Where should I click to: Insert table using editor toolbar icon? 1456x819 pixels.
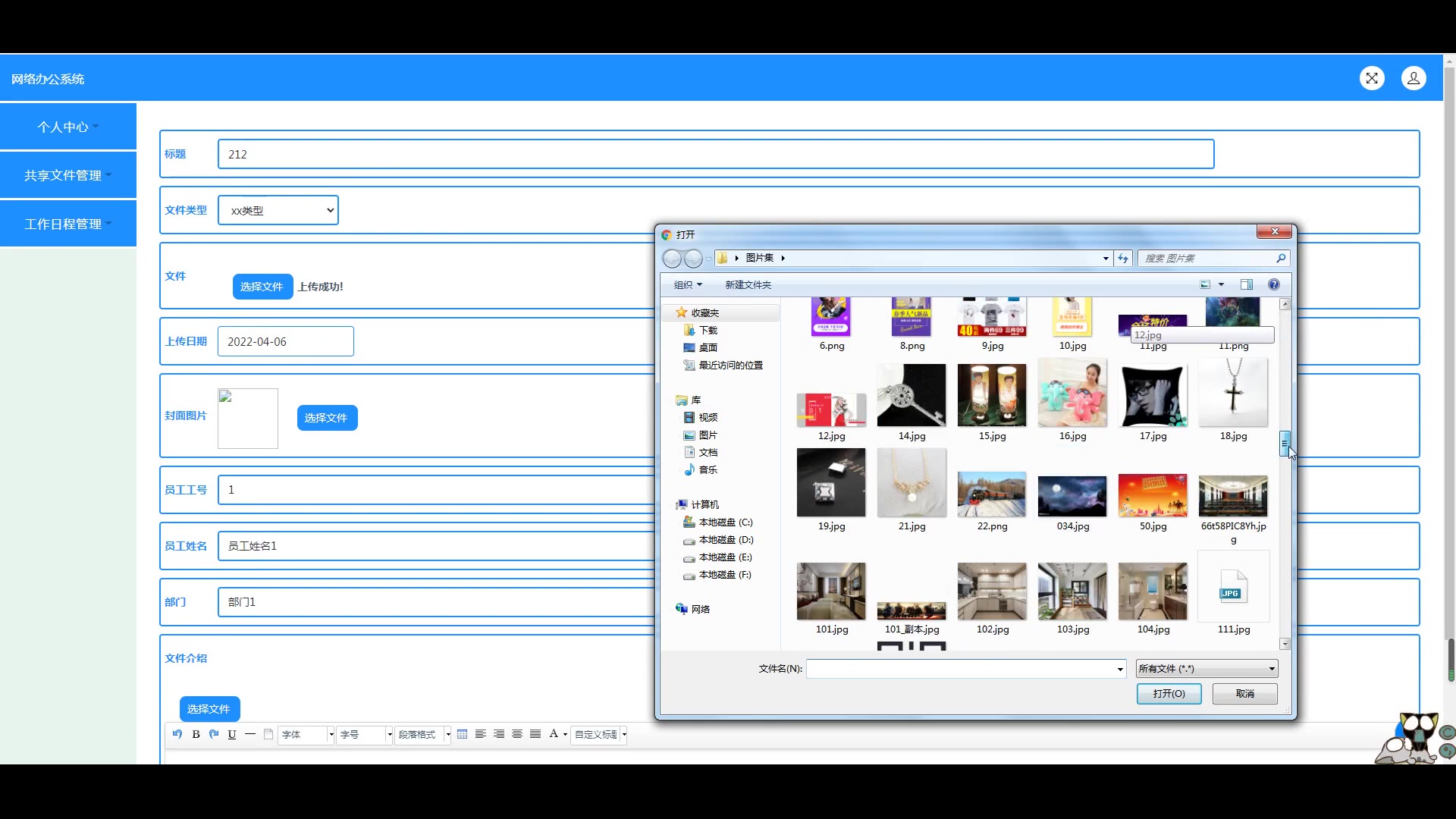(x=463, y=734)
